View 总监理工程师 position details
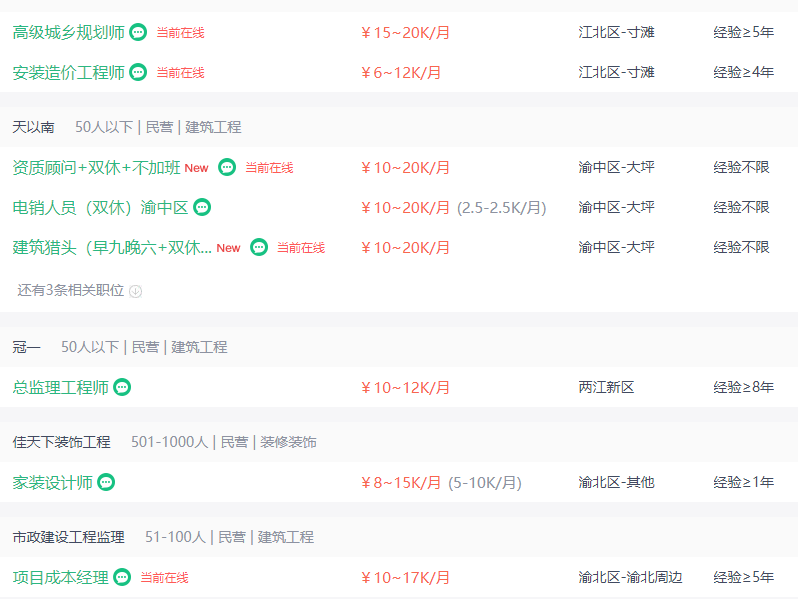 [x=61, y=387]
